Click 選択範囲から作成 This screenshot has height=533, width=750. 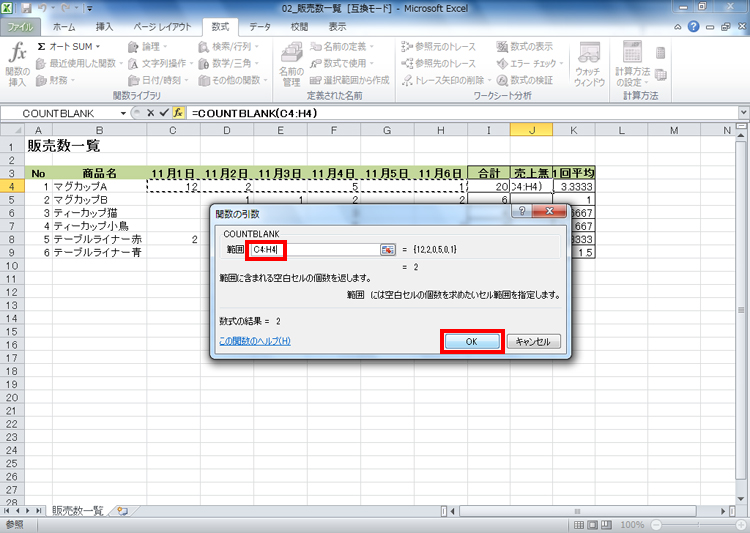coord(350,80)
